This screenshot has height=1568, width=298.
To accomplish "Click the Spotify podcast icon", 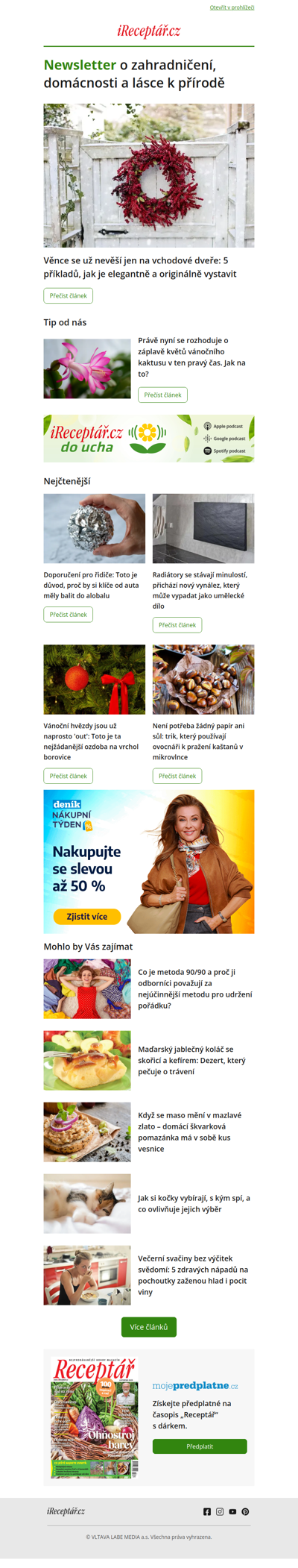I will pyautogui.click(x=208, y=451).
